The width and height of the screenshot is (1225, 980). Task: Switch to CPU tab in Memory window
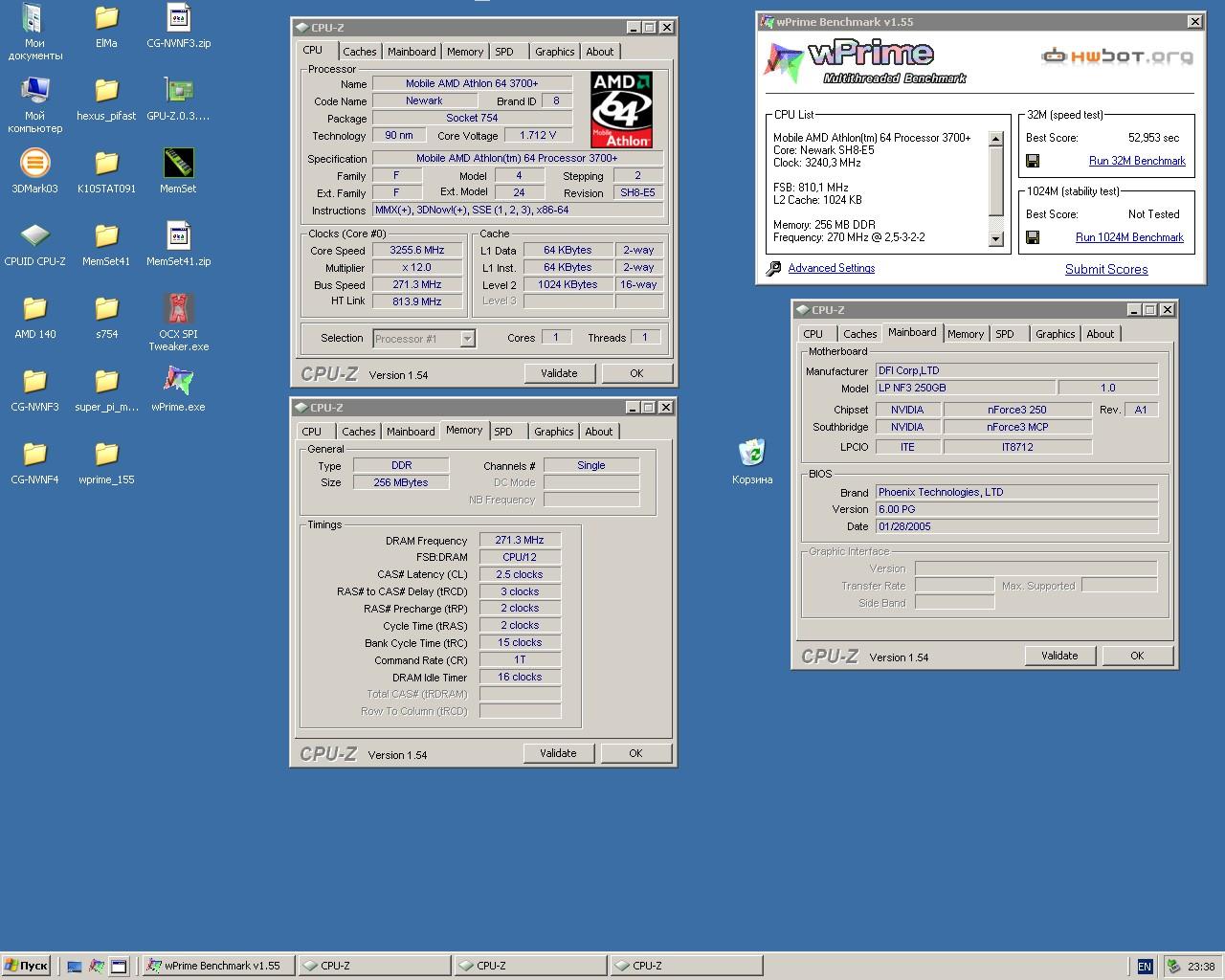[x=312, y=432]
